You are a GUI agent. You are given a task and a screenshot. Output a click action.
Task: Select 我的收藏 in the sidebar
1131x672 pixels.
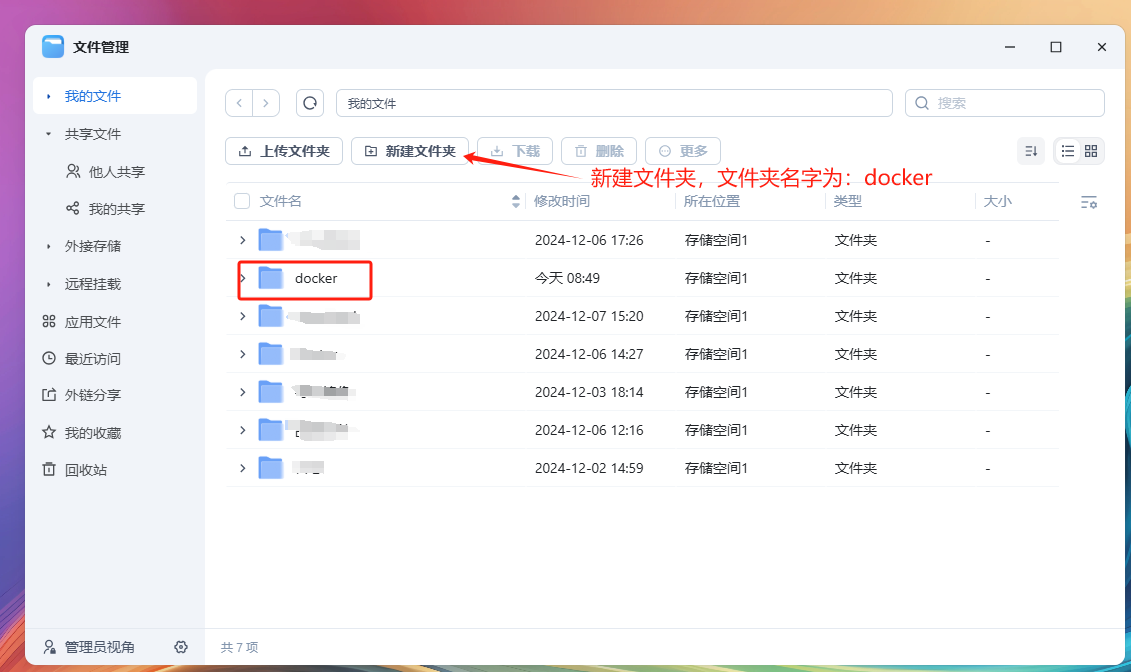tap(86, 433)
